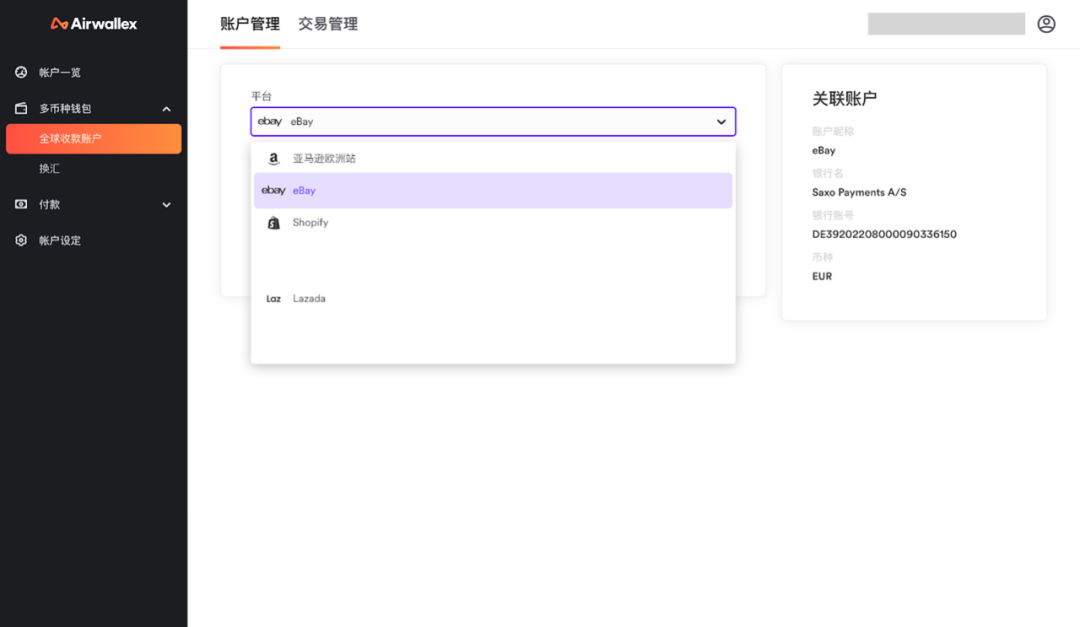Click the Amazon logo in dropdown list

(x=273, y=159)
